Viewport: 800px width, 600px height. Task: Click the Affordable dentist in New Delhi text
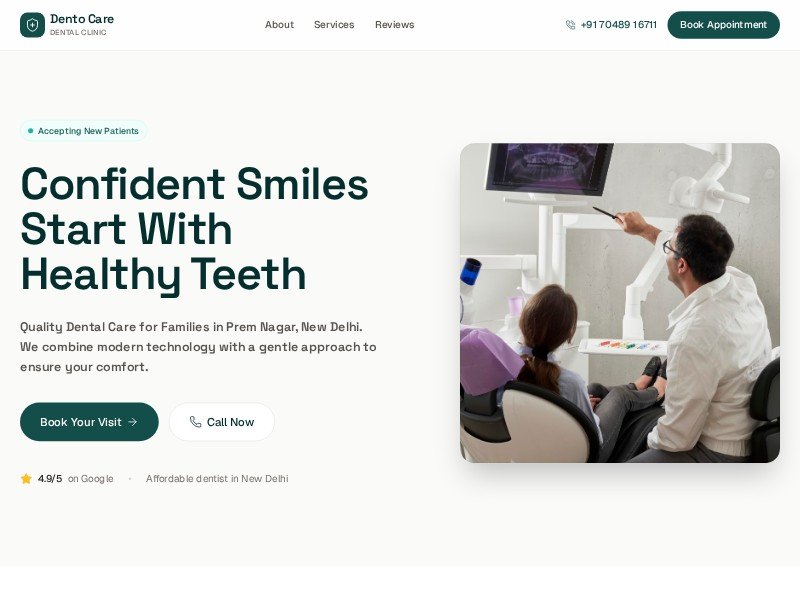(x=217, y=479)
